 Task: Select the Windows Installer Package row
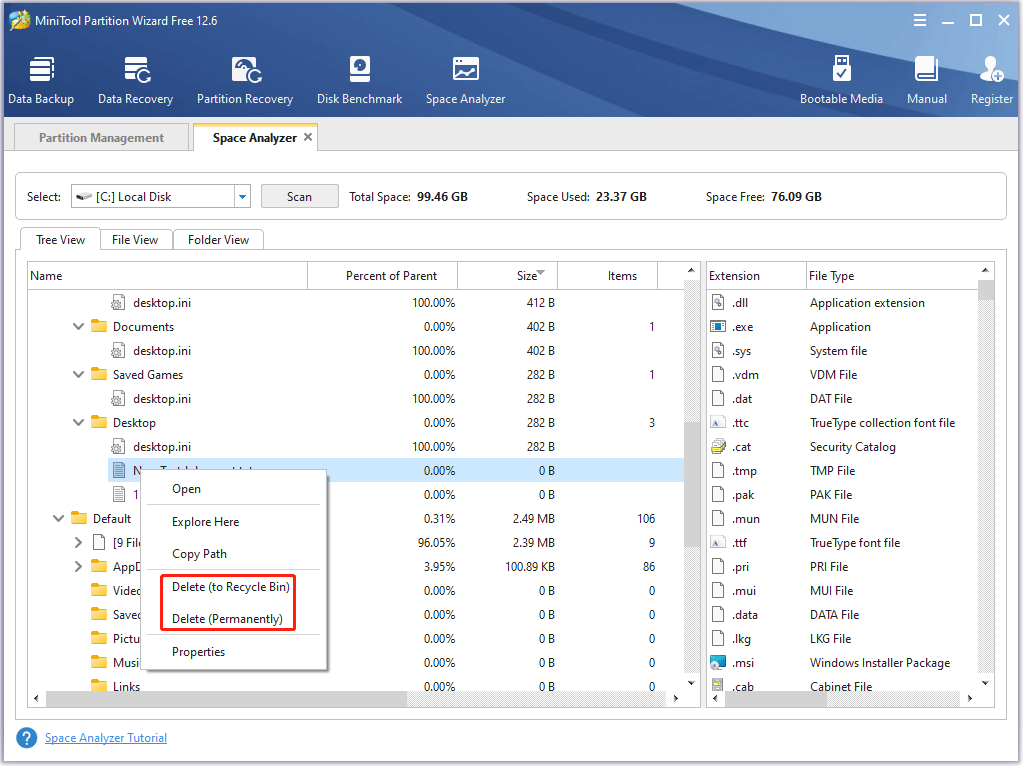(x=843, y=662)
